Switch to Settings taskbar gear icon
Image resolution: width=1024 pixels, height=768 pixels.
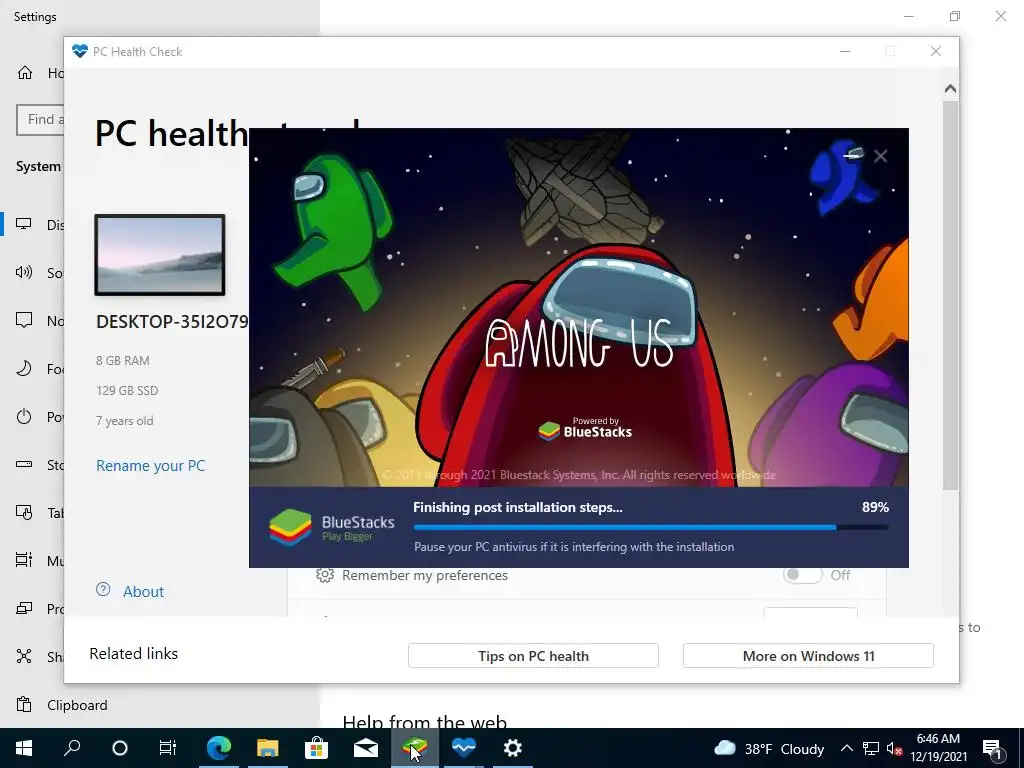[x=513, y=748]
